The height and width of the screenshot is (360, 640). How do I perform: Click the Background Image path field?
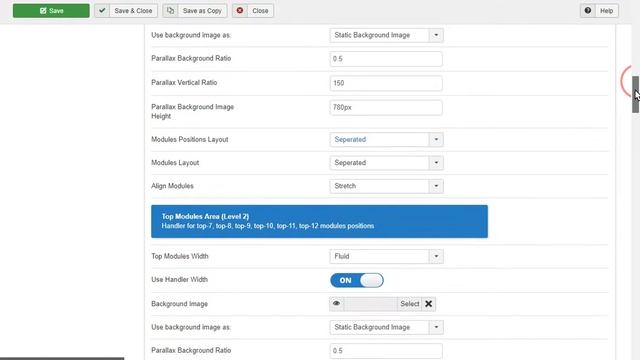tap(371, 304)
